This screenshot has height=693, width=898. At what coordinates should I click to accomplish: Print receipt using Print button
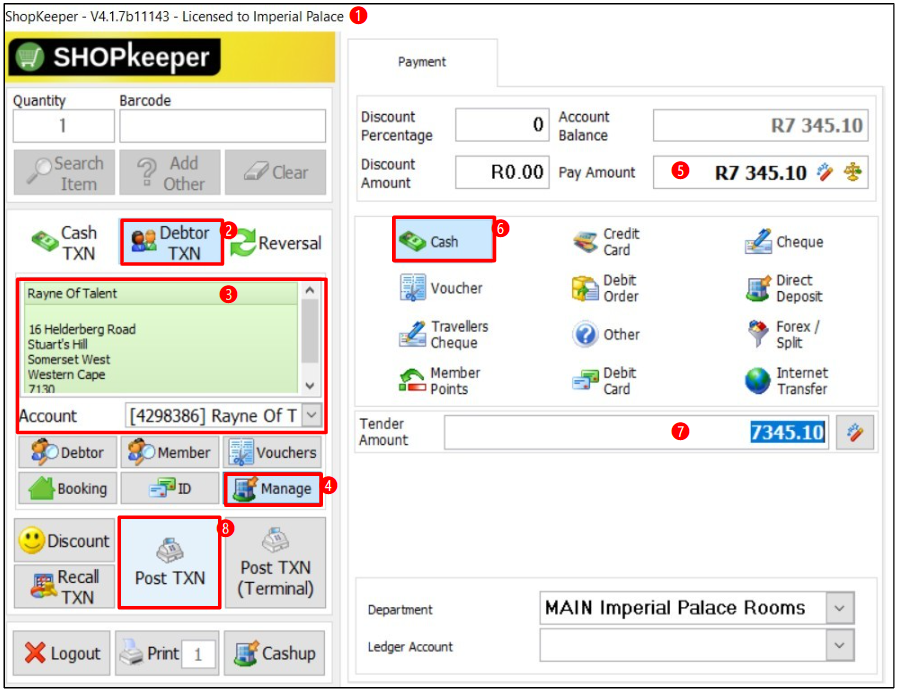tap(148, 653)
